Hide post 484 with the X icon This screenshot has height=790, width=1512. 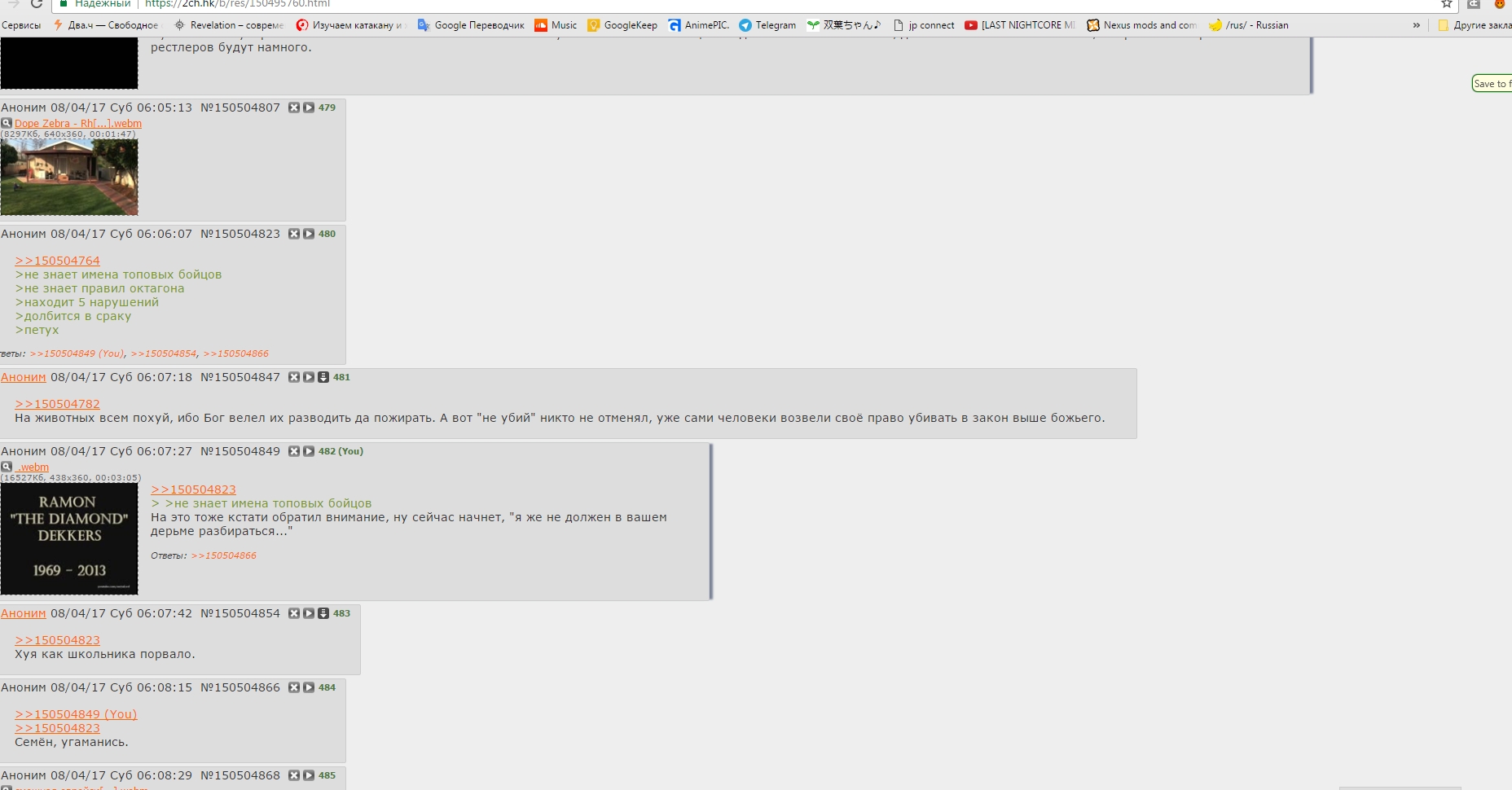pyautogui.click(x=294, y=687)
